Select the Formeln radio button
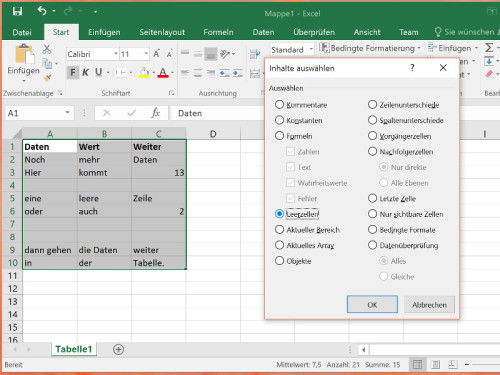 tap(279, 136)
